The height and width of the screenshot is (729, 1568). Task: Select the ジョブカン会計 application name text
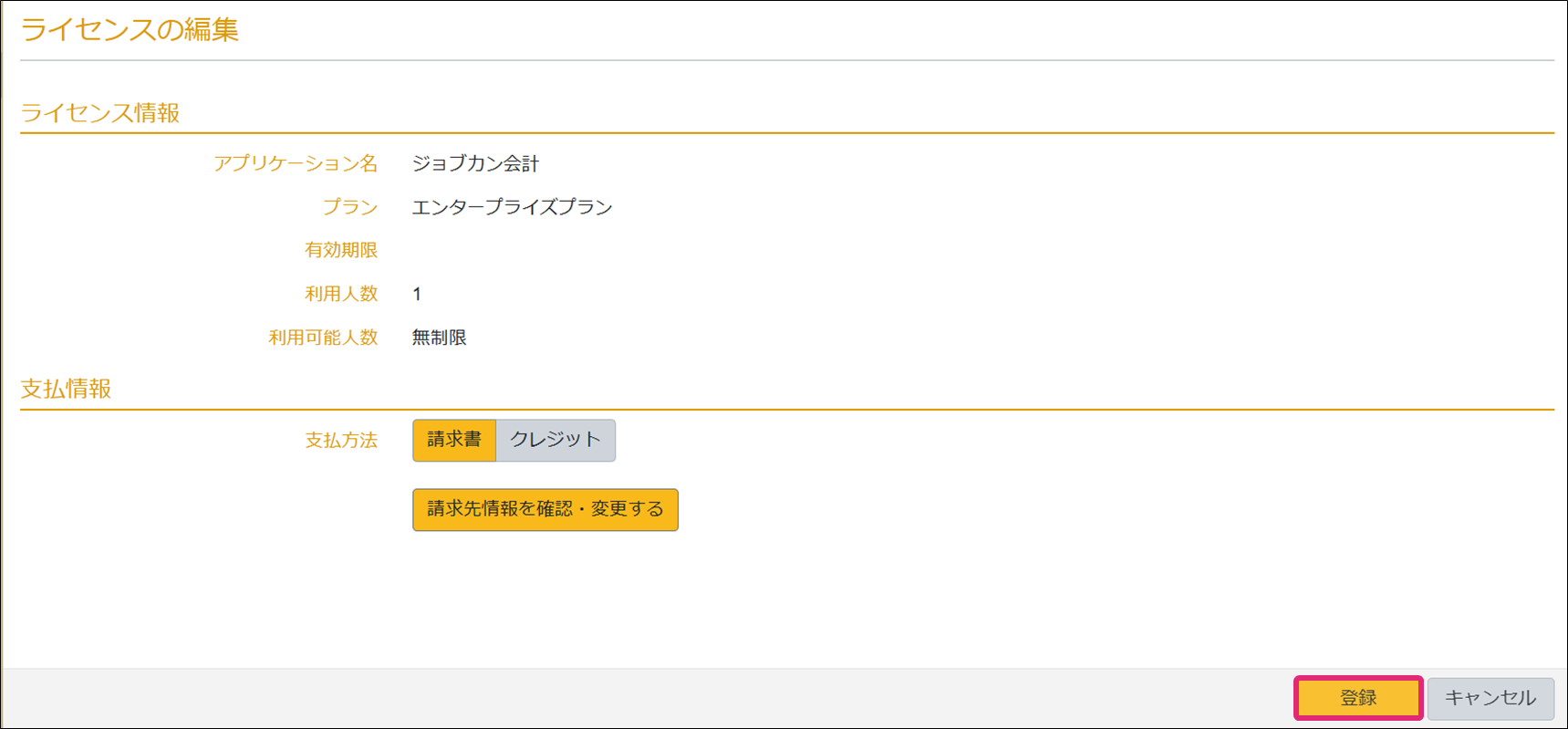coord(475,164)
